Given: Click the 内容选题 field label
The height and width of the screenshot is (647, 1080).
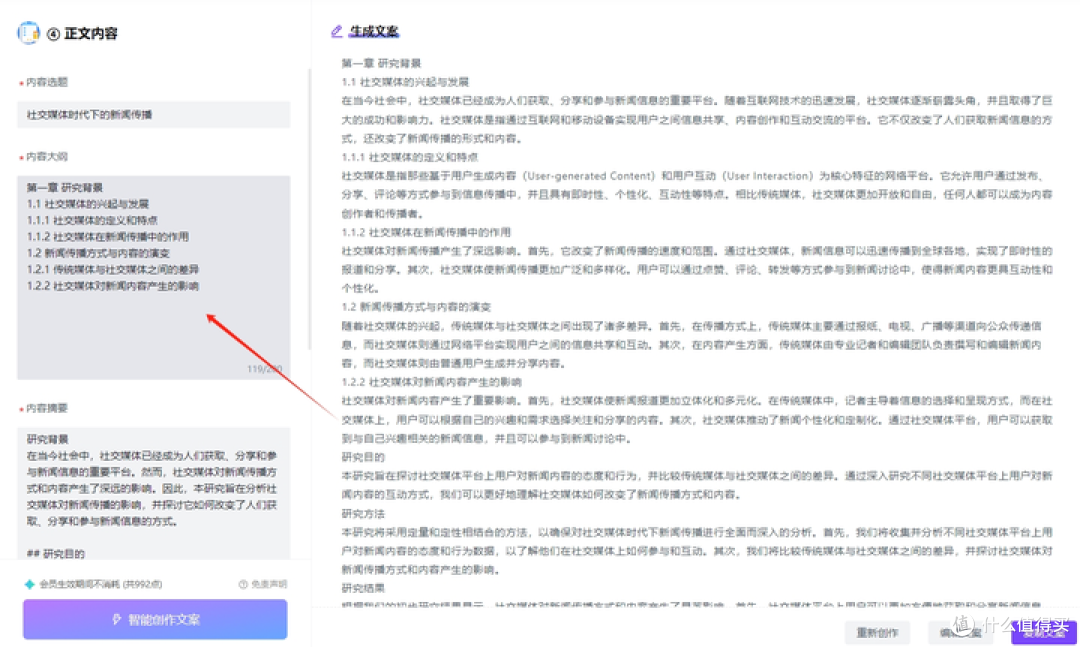Looking at the screenshot, I should [47, 82].
